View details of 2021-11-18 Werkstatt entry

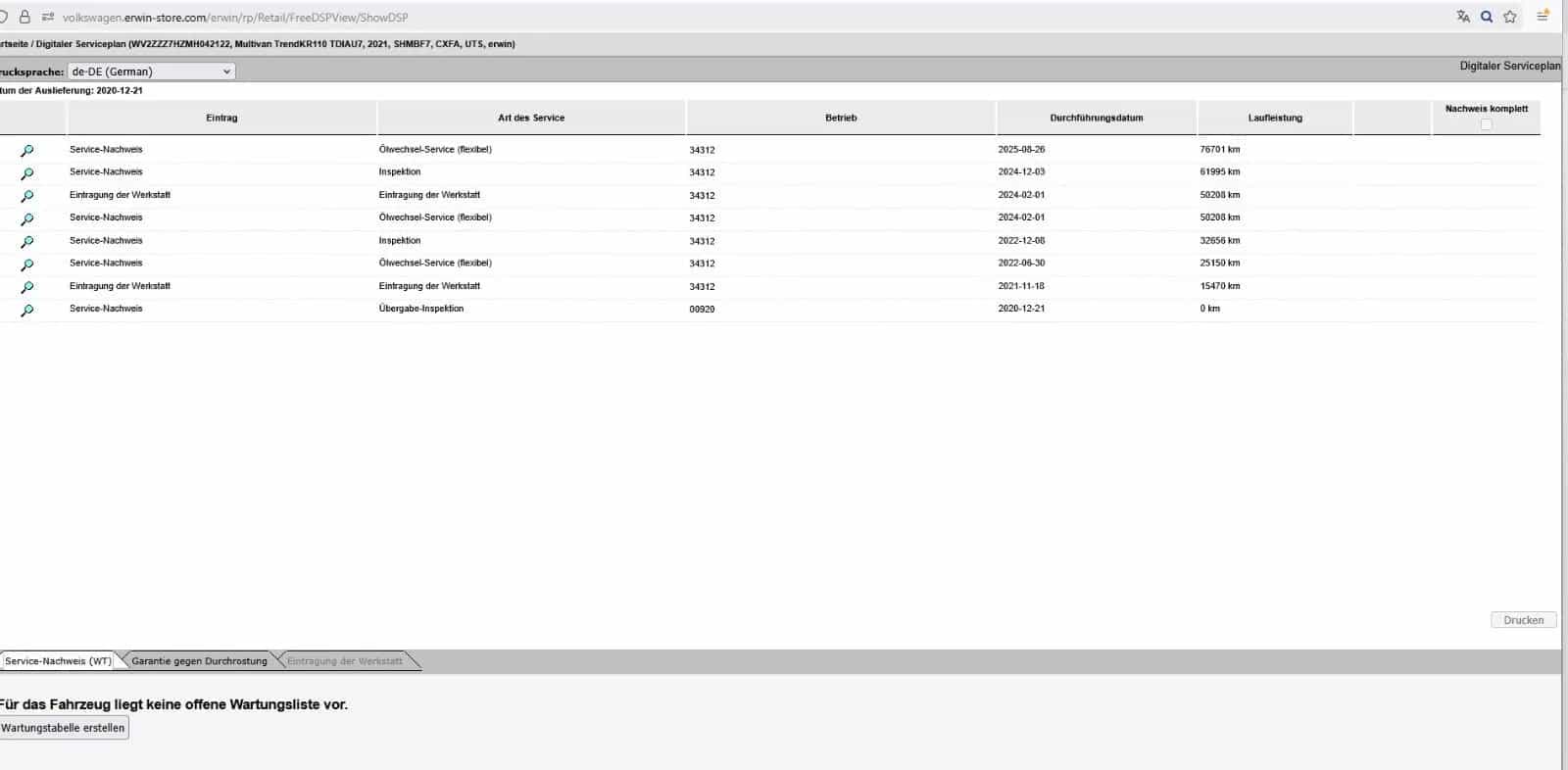coord(27,287)
